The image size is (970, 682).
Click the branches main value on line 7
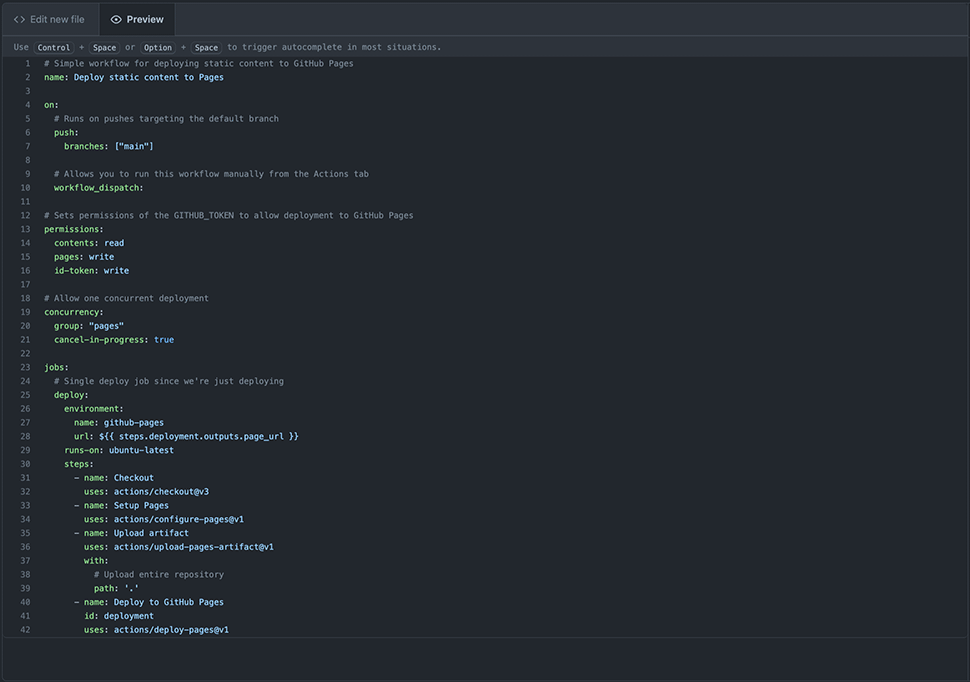[x=134, y=146]
